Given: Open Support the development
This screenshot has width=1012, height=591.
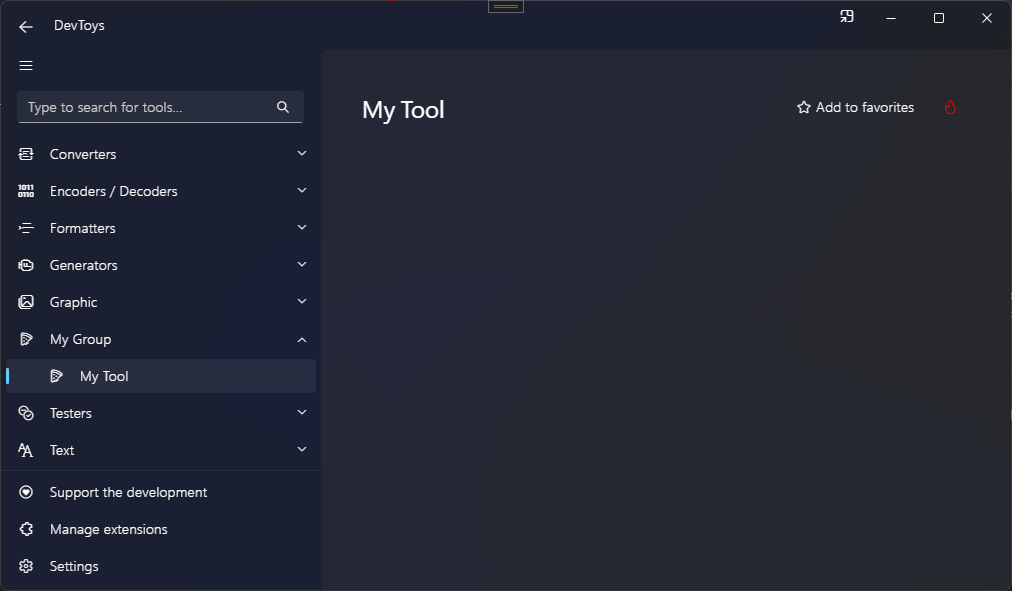Looking at the screenshot, I should point(128,492).
